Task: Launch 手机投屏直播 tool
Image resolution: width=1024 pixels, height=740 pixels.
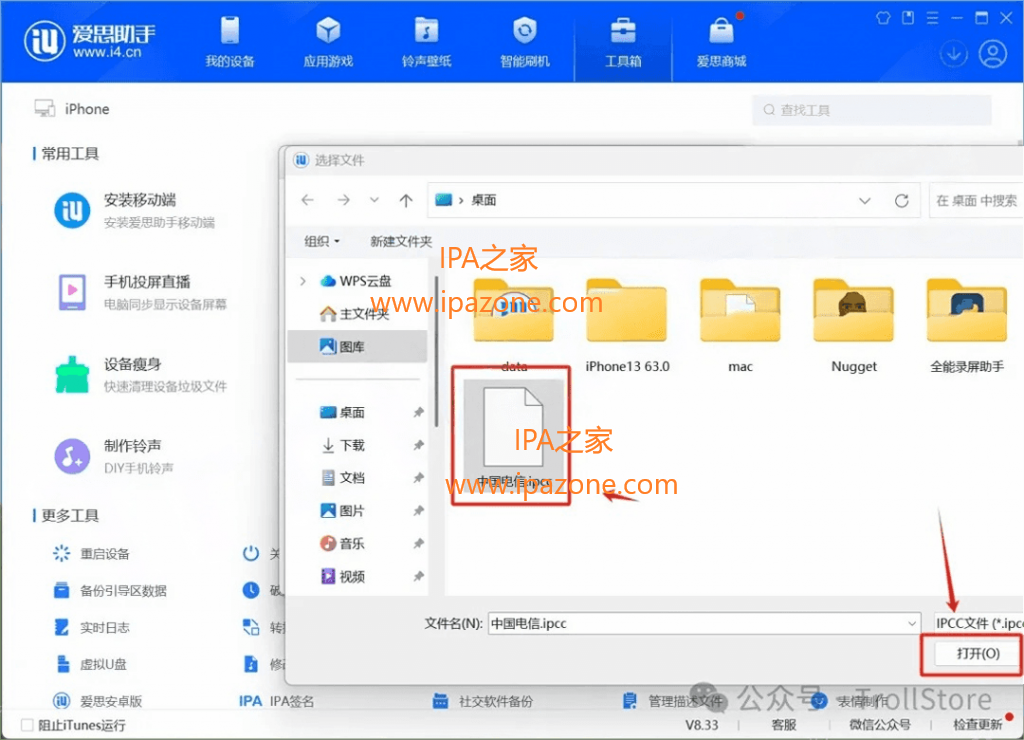Action: click(x=140, y=292)
